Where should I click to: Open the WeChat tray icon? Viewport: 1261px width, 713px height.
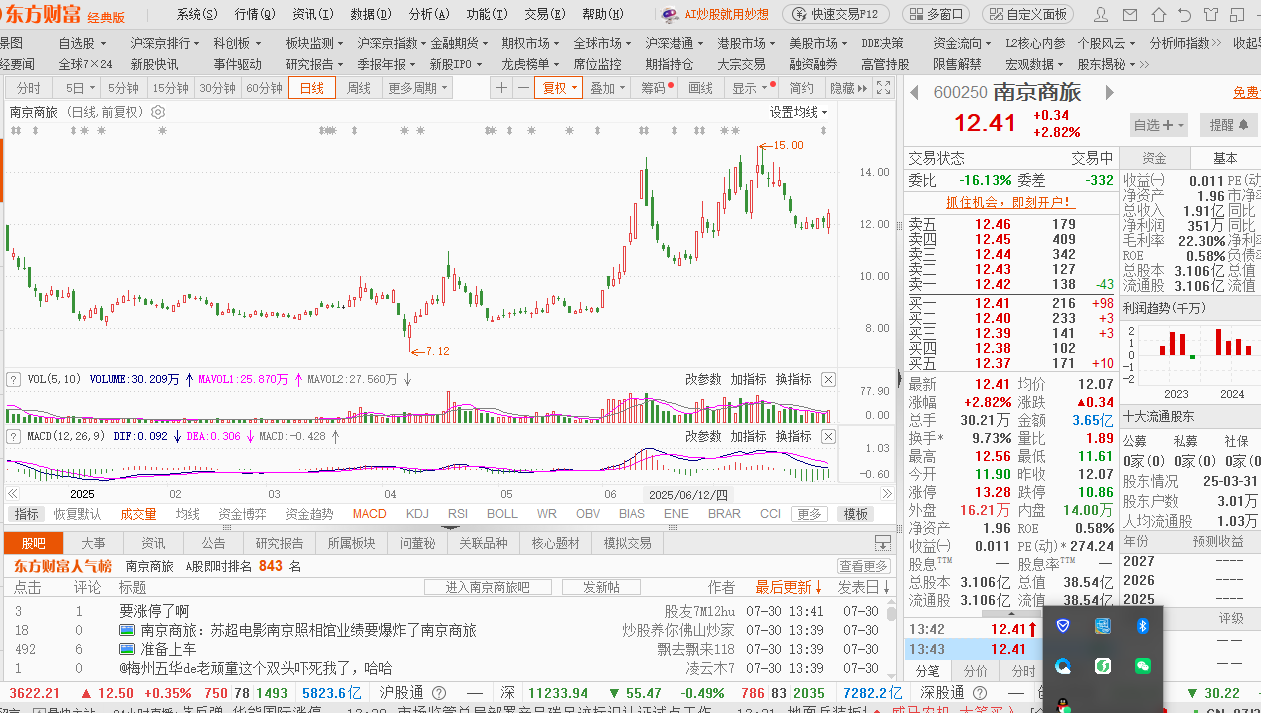click(x=1142, y=665)
